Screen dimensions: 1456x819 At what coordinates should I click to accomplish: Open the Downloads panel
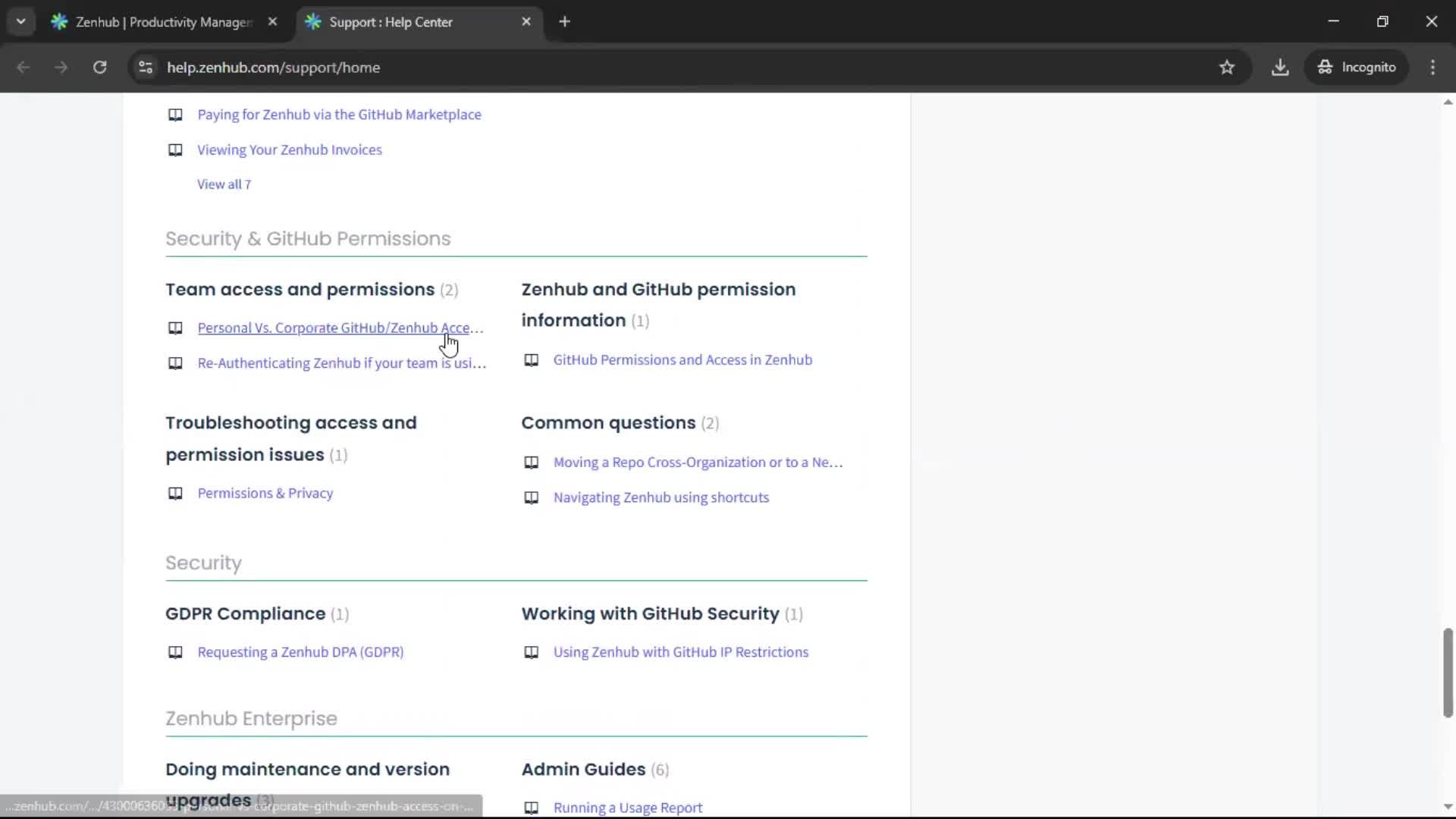click(x=1280, y=67)
